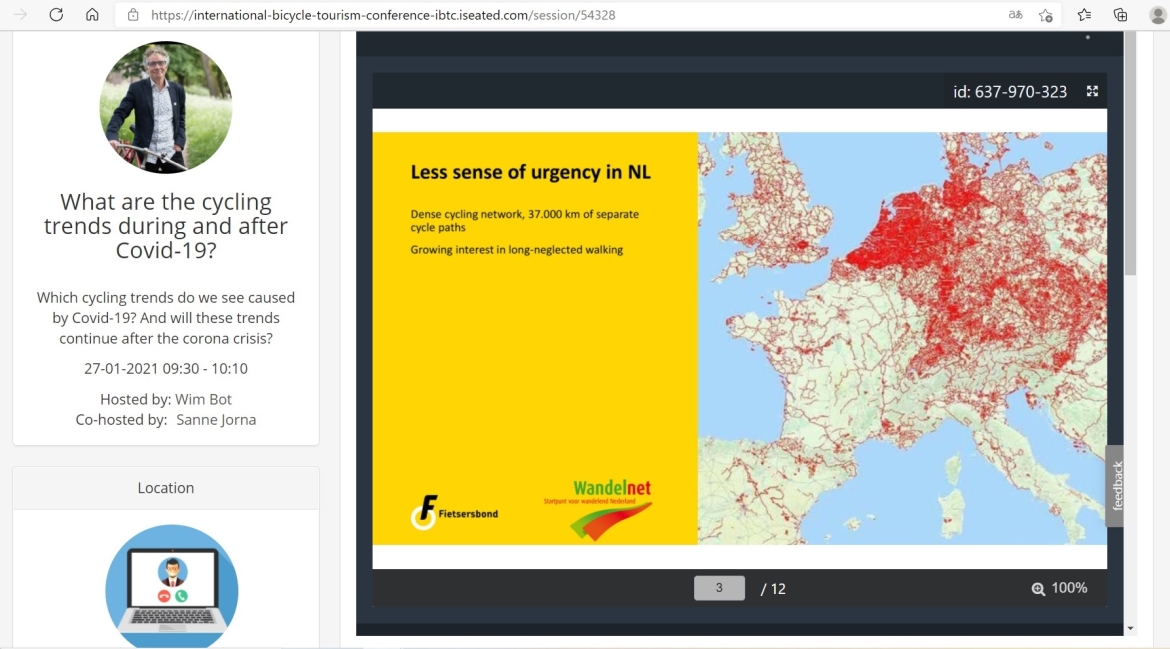Click the zoom magnifier icon in slide viewer

tap(1038, 589)
